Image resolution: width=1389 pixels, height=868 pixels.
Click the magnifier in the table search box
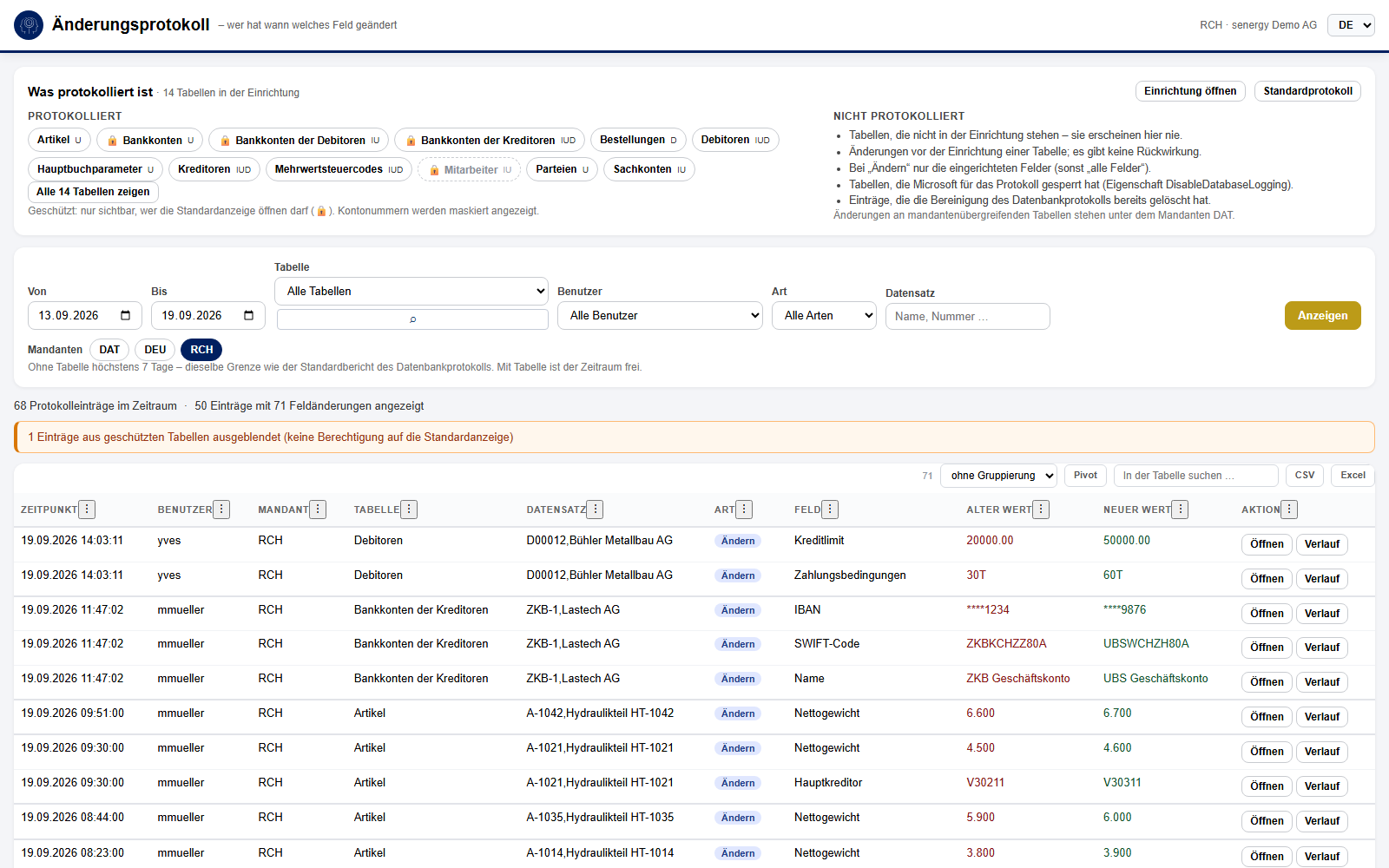point(412,319)
